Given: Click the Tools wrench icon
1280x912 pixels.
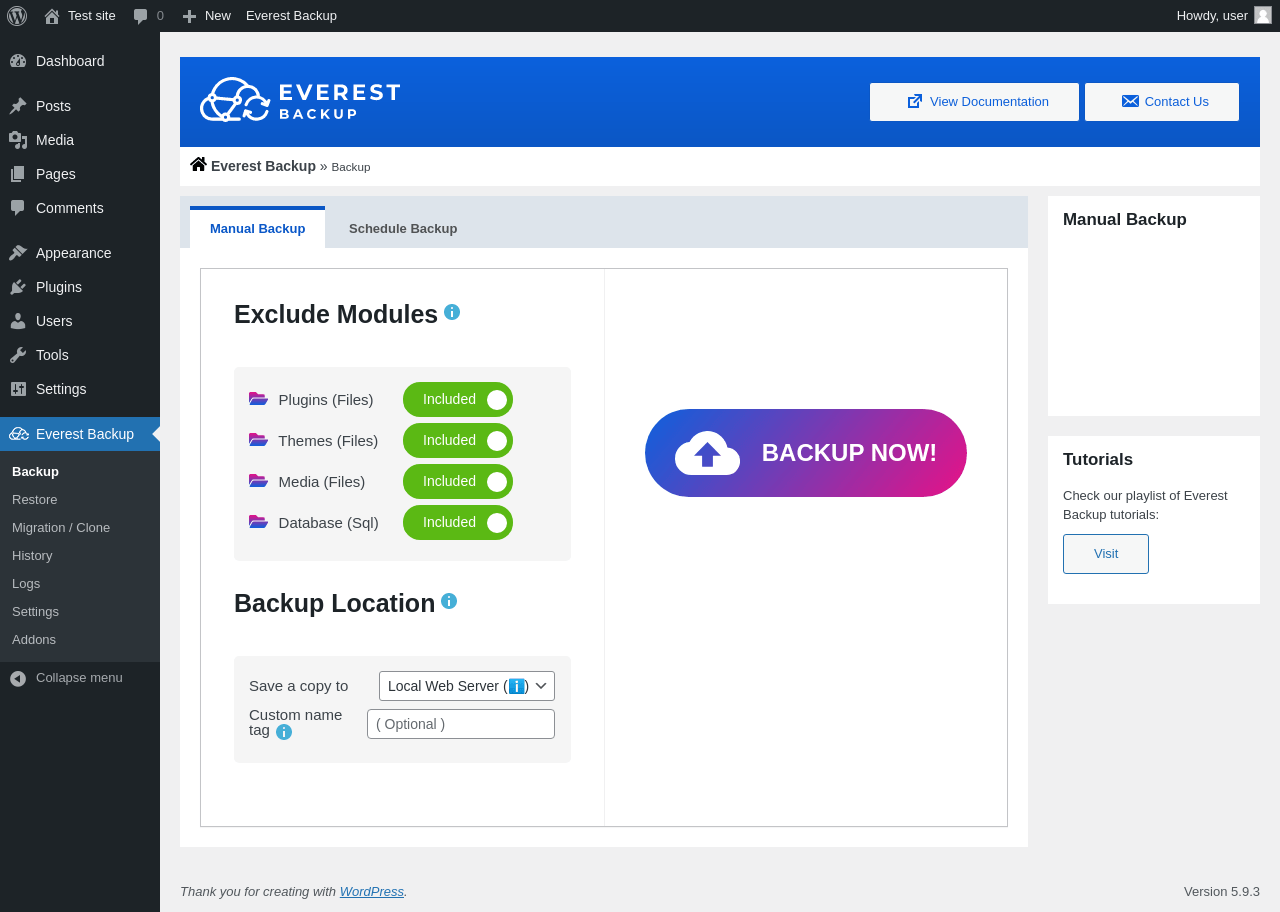Looking at the screenshot, I should tap(18, 355).
